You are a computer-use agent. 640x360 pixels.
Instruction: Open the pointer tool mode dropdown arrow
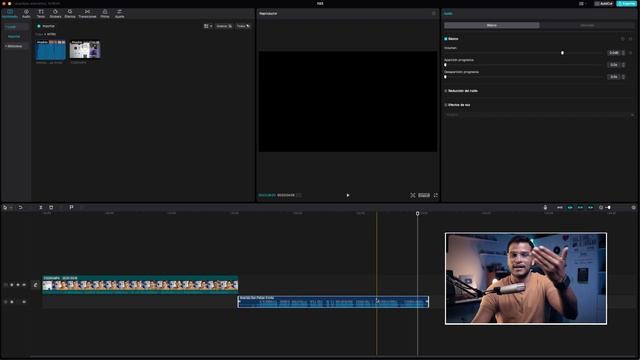pyautogui.click(x=11, y=208)
